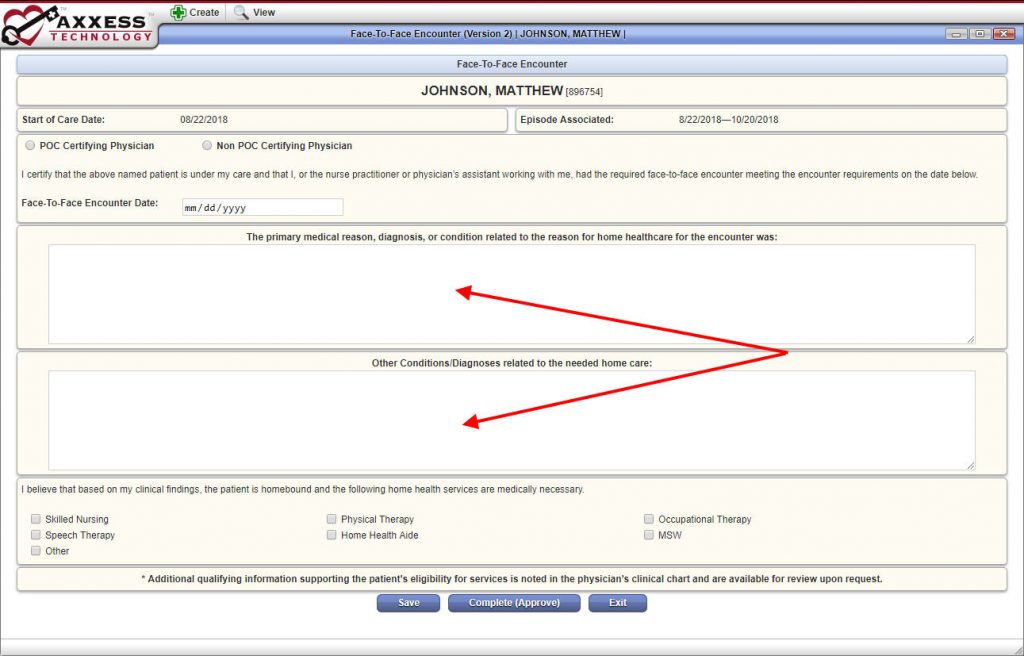
Task: Tick the Home Health Aide checkbox
Action: click(332, 534)
